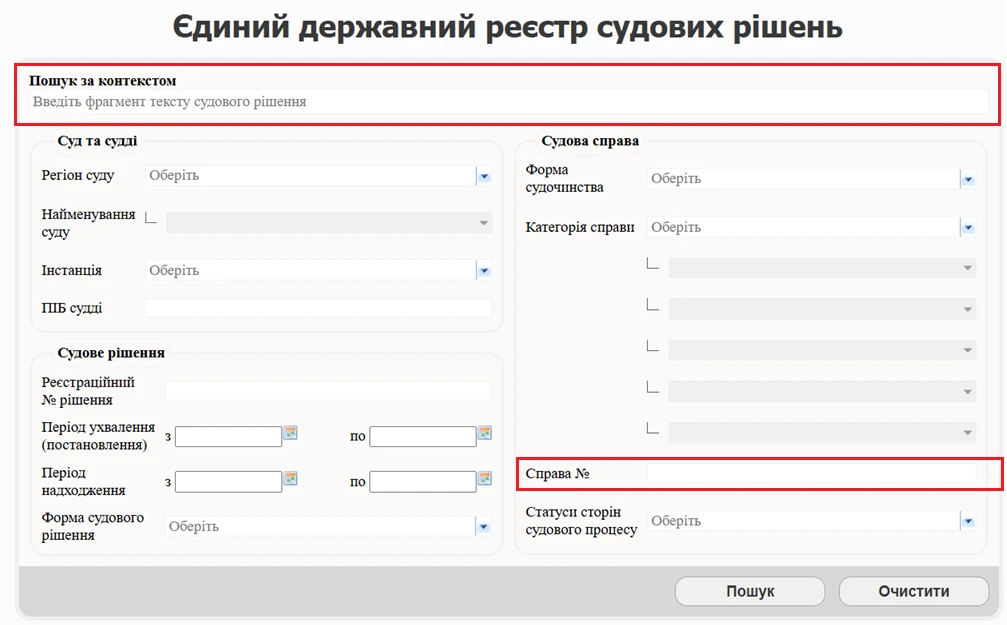Focus the Справа № input field

click(x=811, y=473)
